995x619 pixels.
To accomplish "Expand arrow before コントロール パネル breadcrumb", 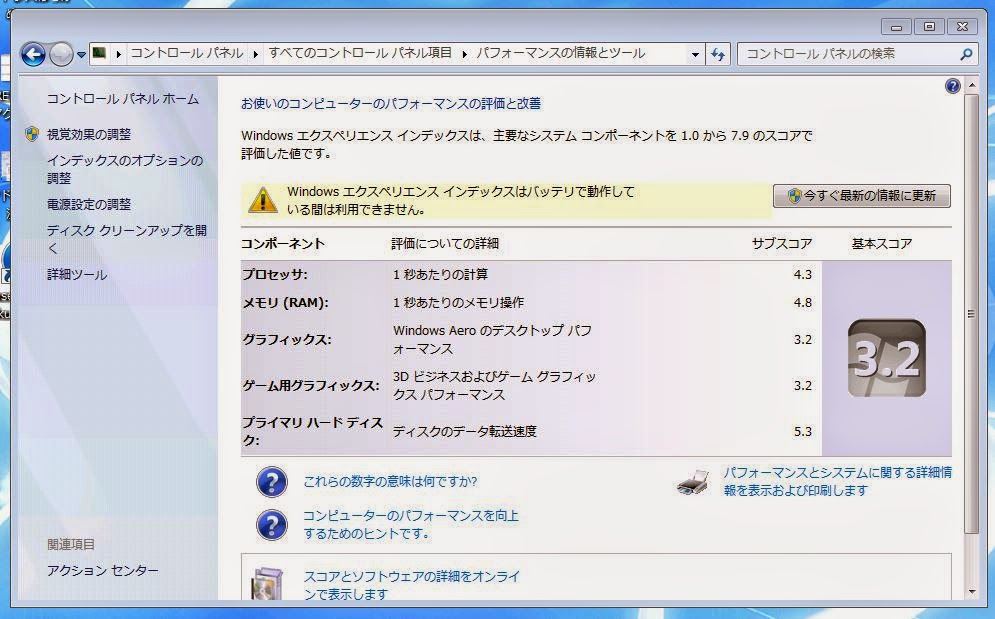I will click(119, 54).
